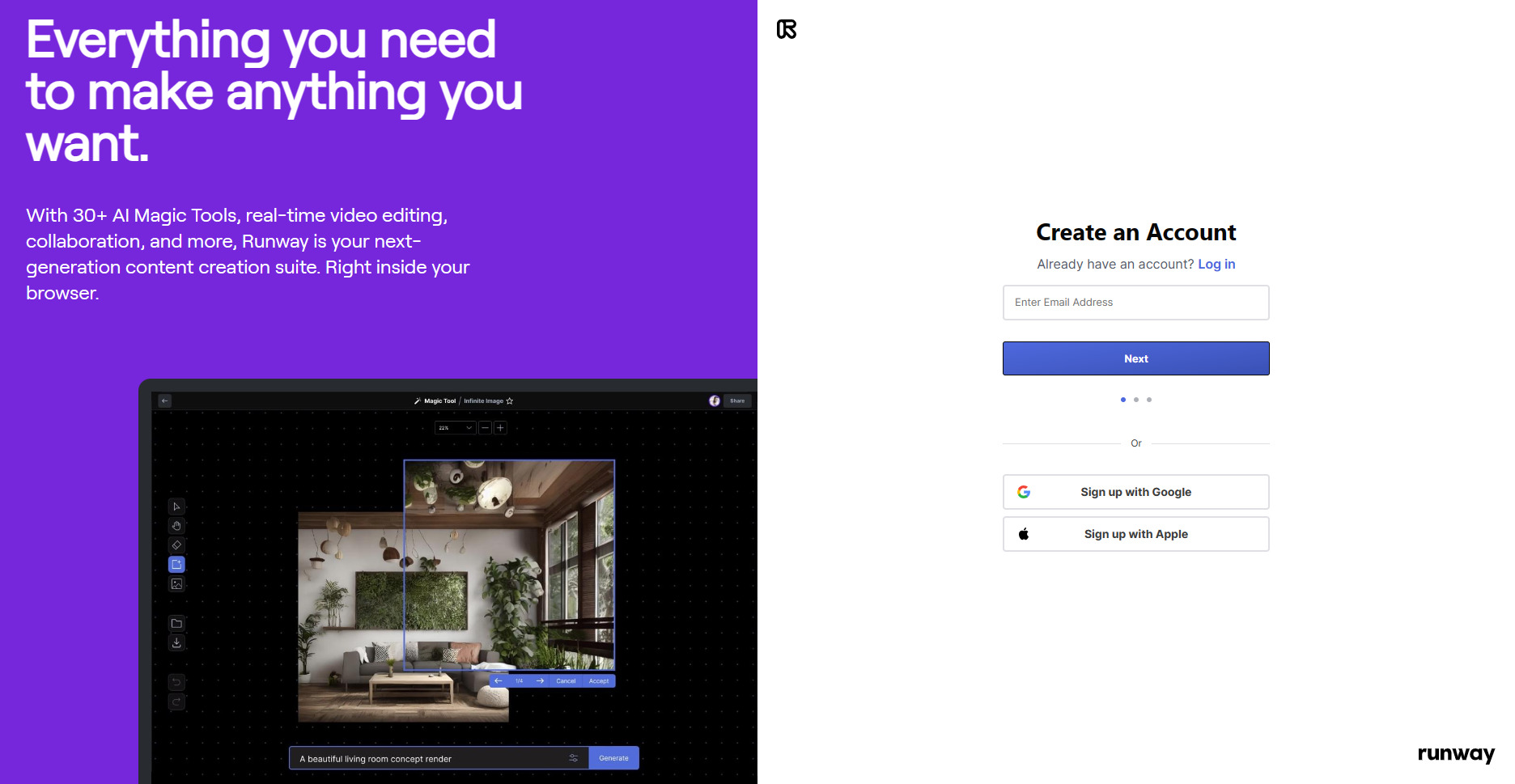Click Sign up with Google

pyautogui.click(x=1135, y=492)
